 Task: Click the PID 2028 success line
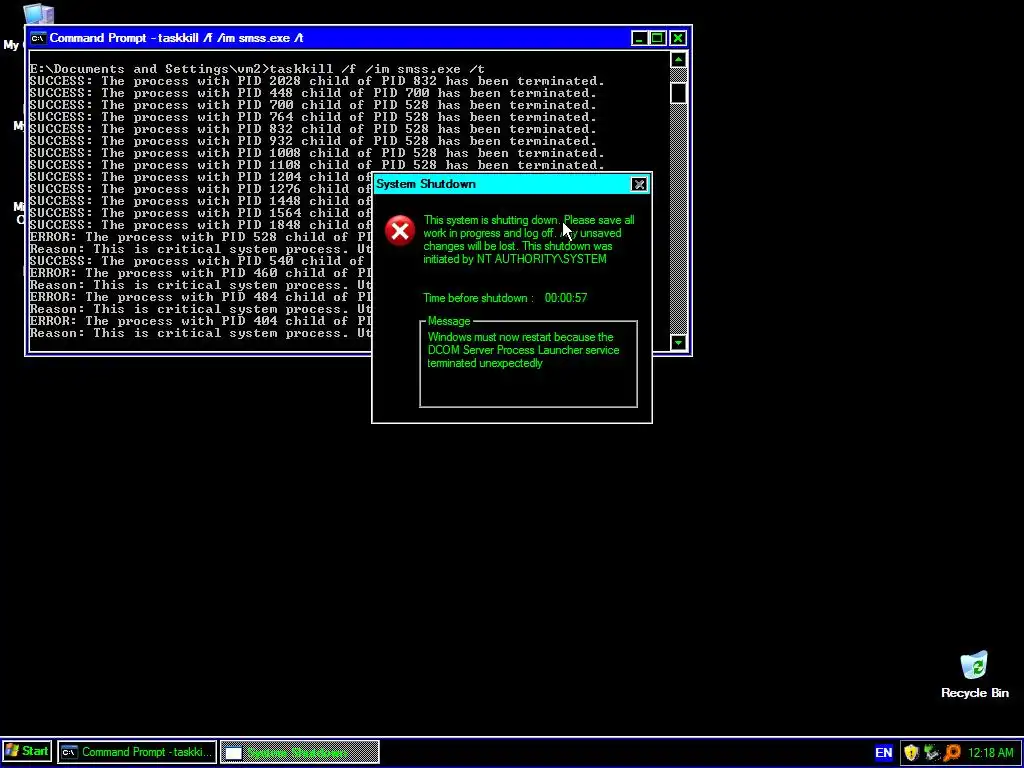(x=317, y=81)
